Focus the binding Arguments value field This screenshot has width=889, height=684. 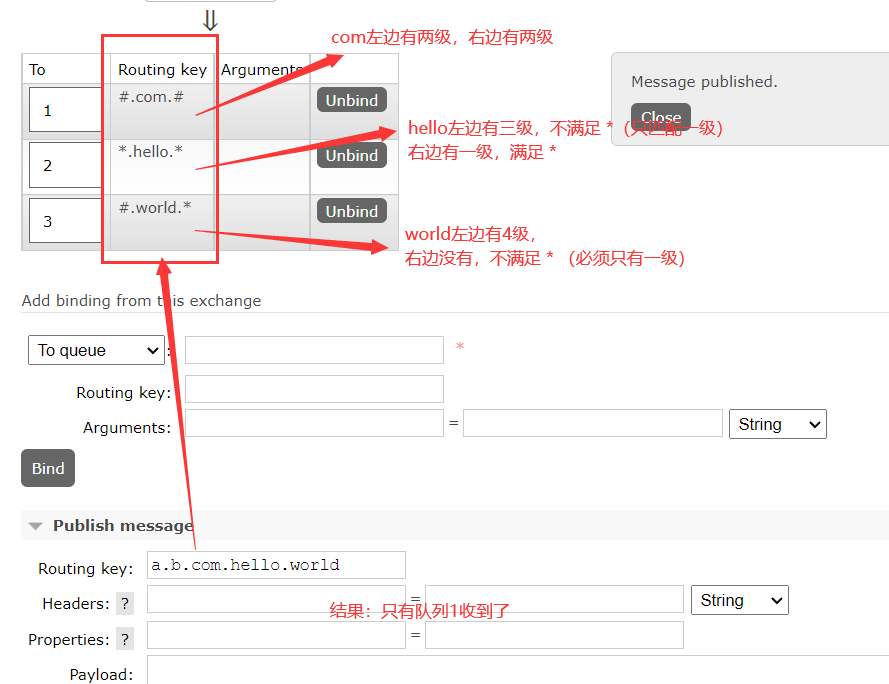pyautogui.click(x=592, y=423)
